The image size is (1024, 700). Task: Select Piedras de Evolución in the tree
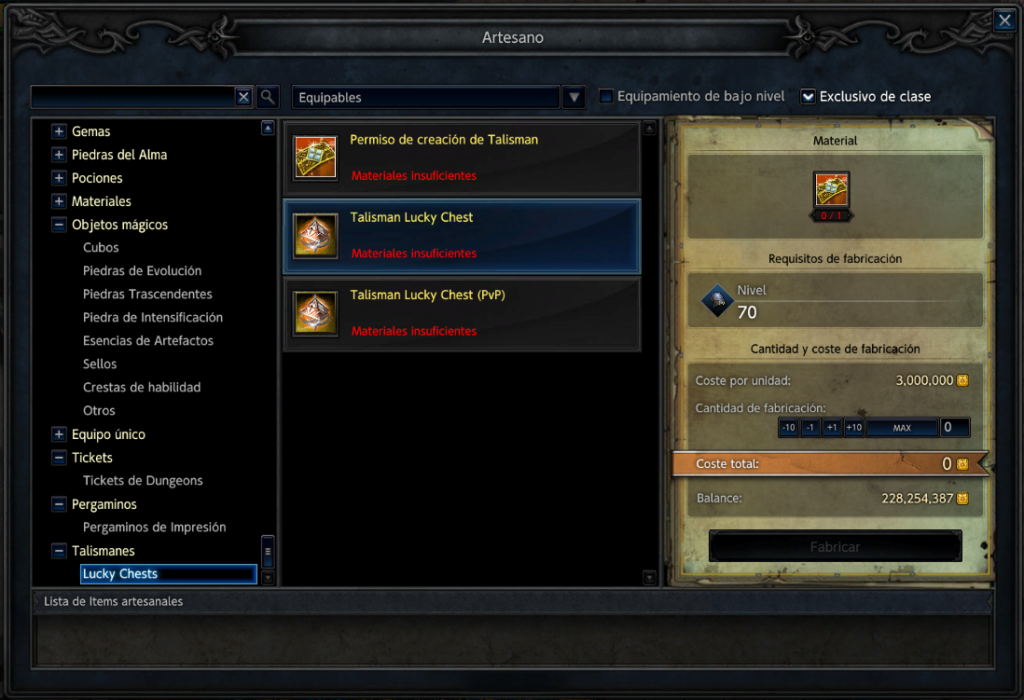(142, 271)
